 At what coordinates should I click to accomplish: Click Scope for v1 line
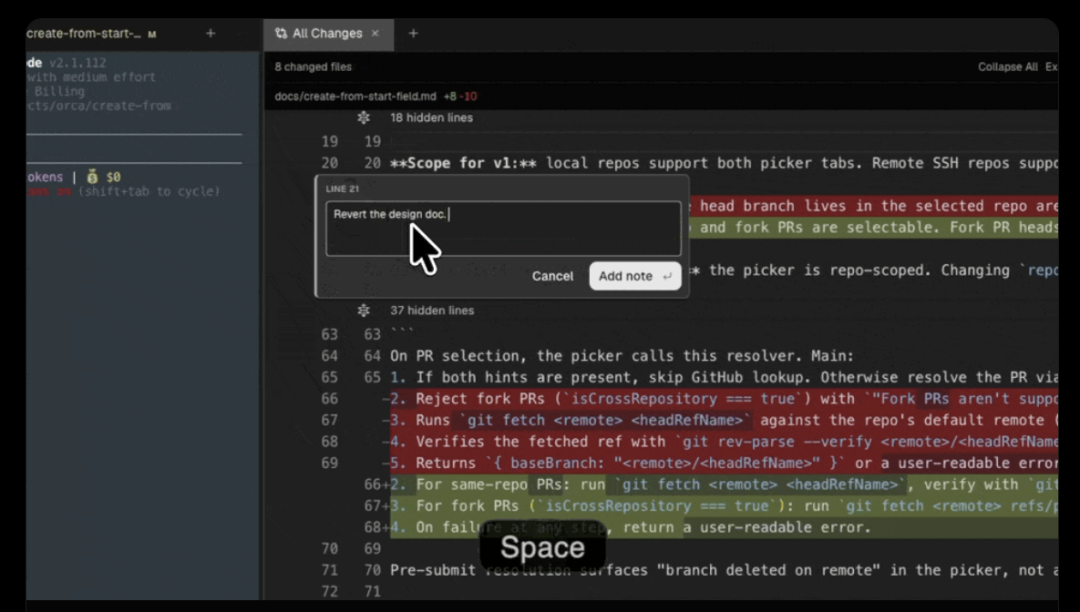(x=723, y=163)
